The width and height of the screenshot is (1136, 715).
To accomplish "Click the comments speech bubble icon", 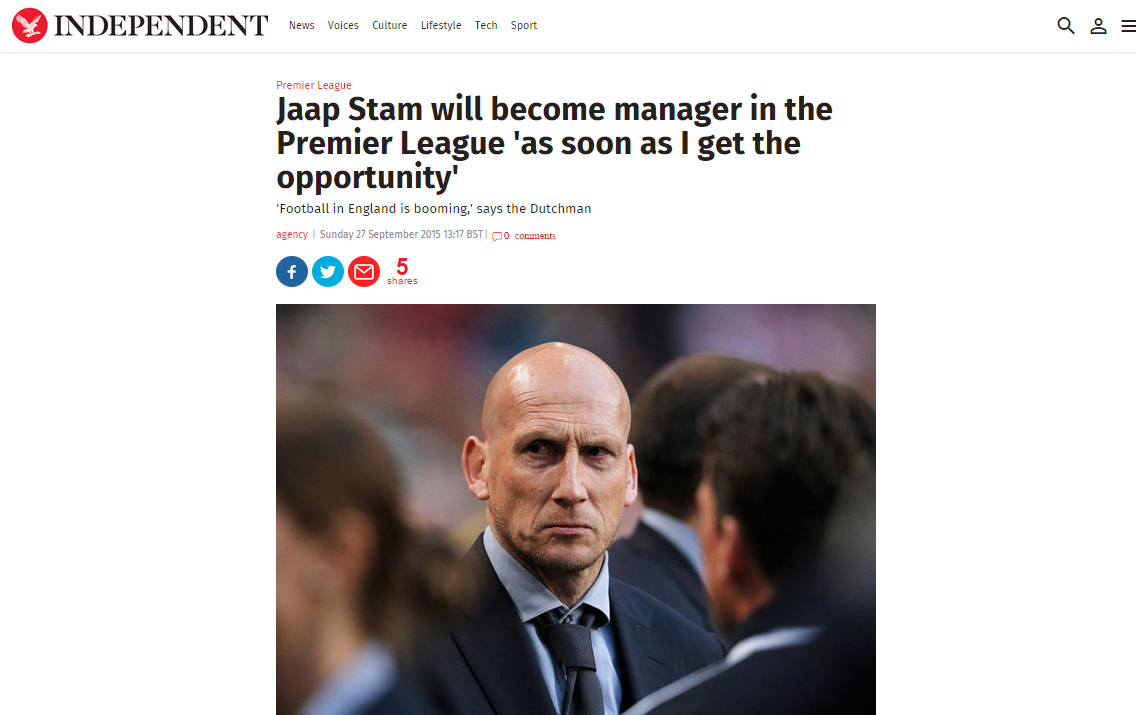I will [x=497, y=236].
